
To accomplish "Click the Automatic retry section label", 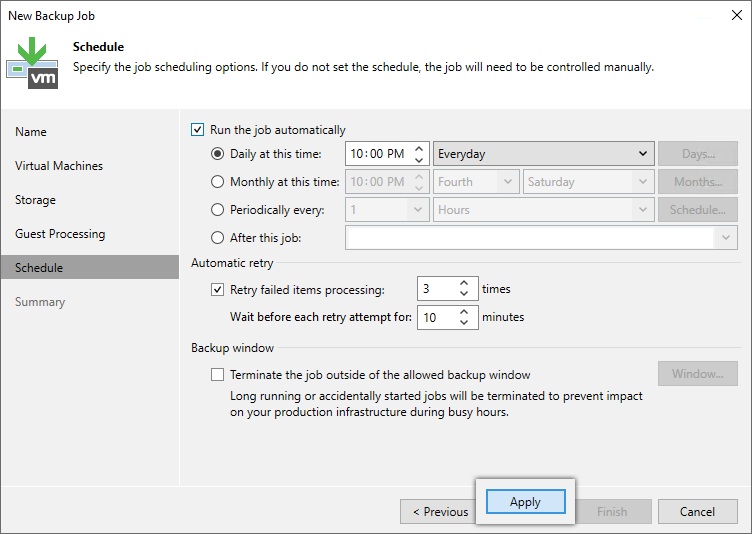I will tap(232, 263).
